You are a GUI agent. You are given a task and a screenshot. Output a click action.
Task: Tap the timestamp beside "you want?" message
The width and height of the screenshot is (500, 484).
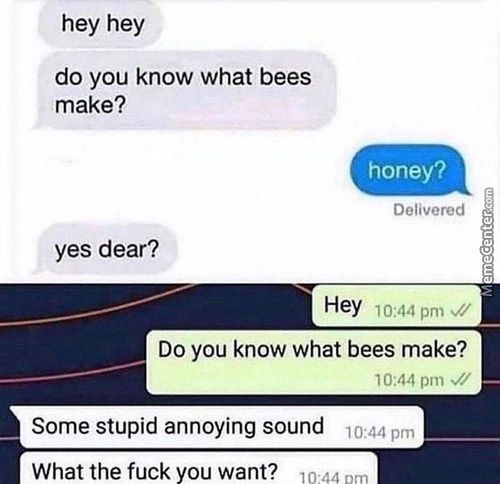click(334, 477)
